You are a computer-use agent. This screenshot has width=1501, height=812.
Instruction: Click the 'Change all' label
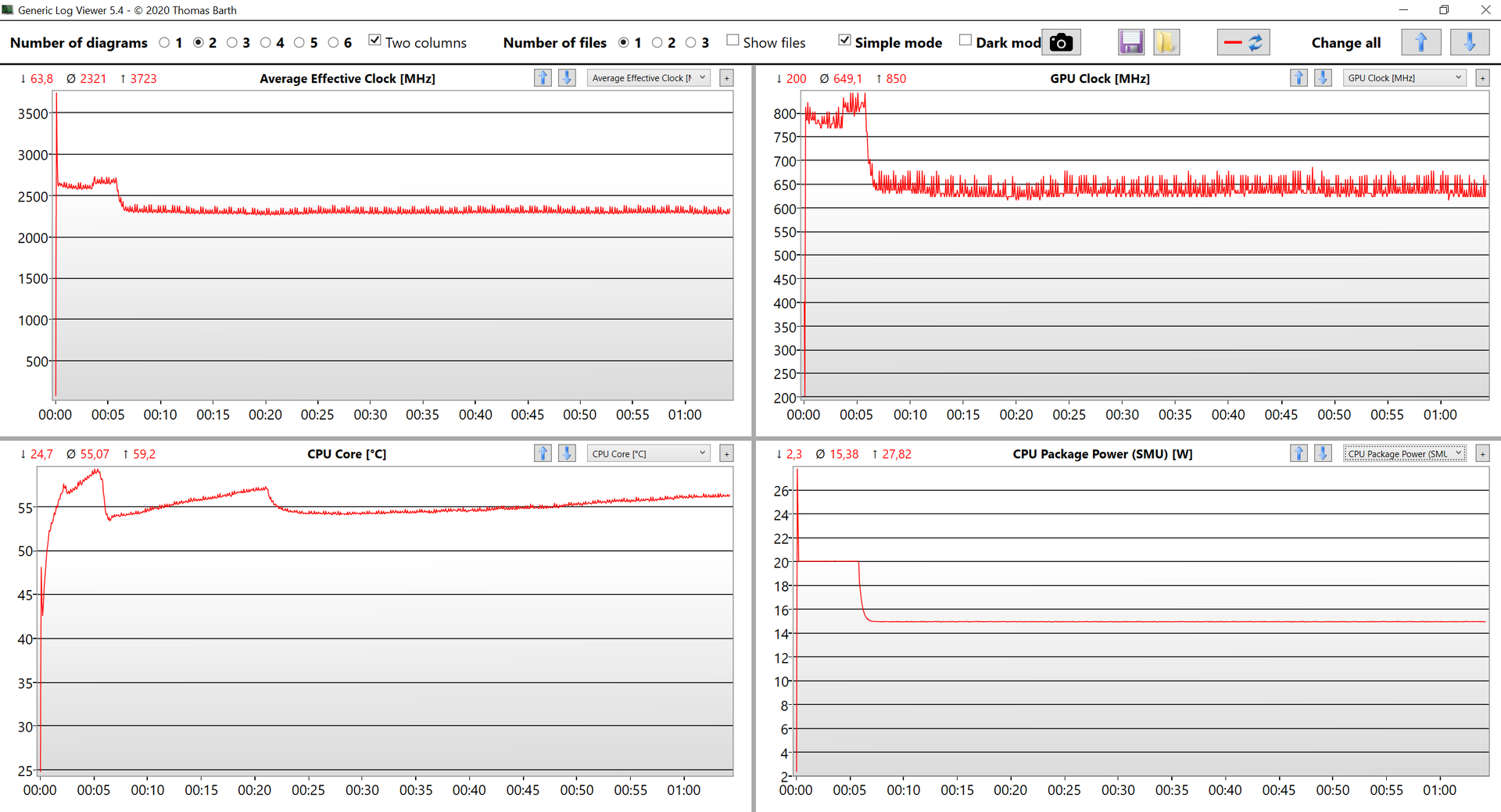click(1345, 43)
